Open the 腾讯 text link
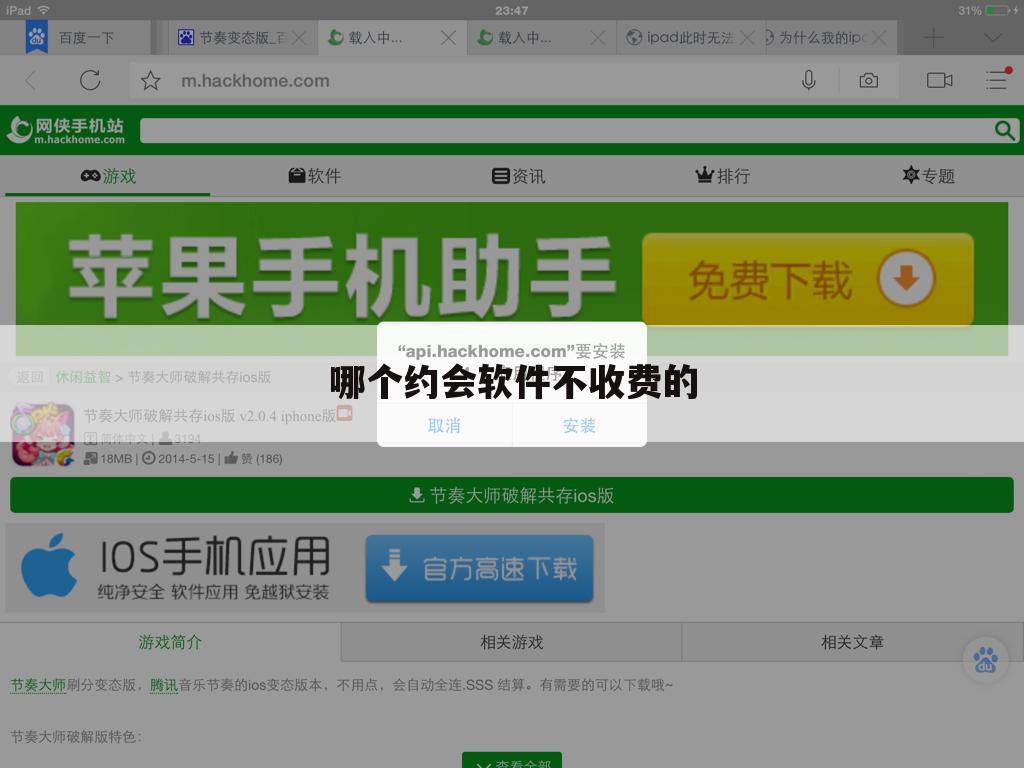This screenshot has height=768, width=1024. click(164, 685)
